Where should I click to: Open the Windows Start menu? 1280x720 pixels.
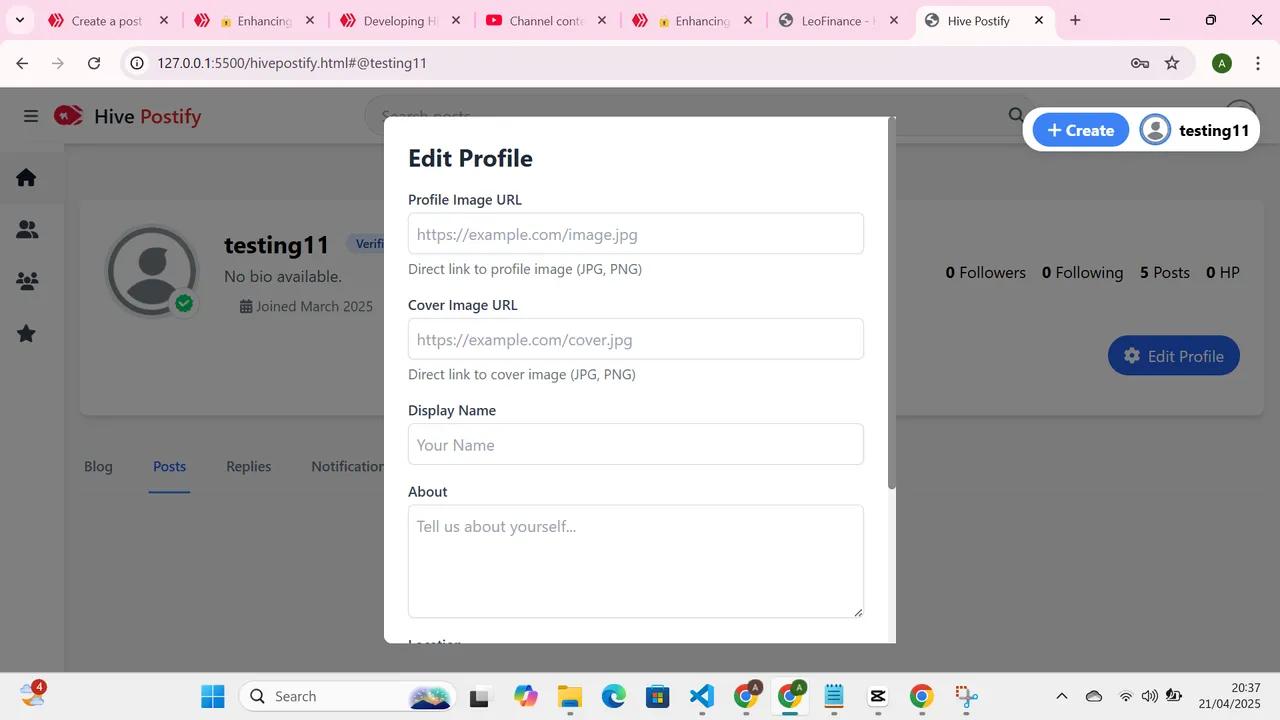(x=213, y=696)
